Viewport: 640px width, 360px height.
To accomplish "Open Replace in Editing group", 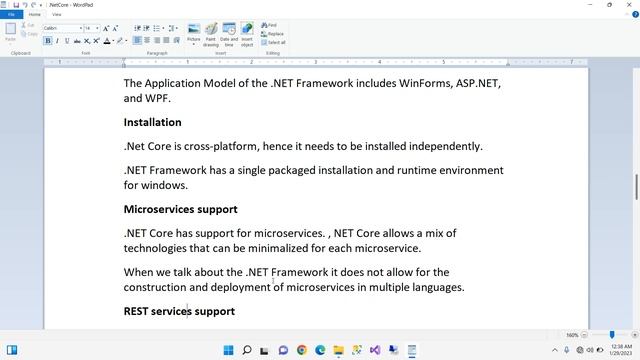I will pyautogui.click(x=272, y=34).
